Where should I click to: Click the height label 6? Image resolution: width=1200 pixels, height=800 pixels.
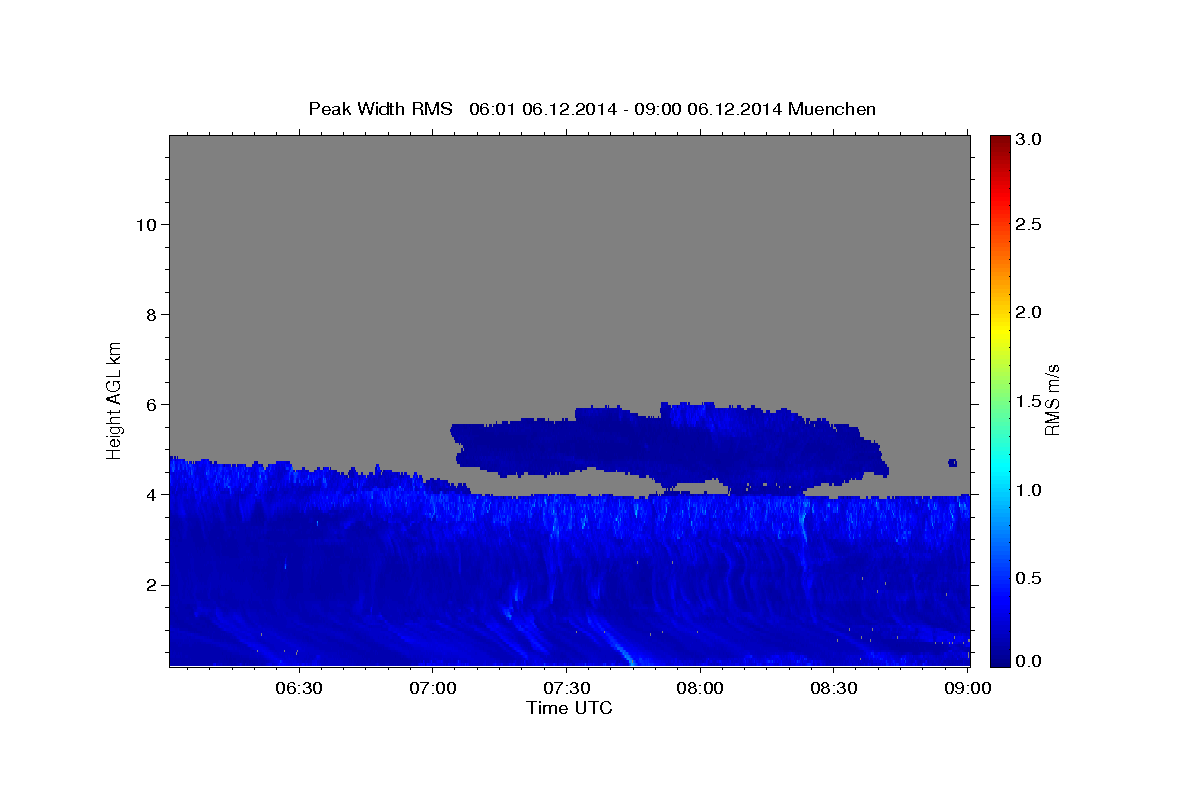[149, 404]
